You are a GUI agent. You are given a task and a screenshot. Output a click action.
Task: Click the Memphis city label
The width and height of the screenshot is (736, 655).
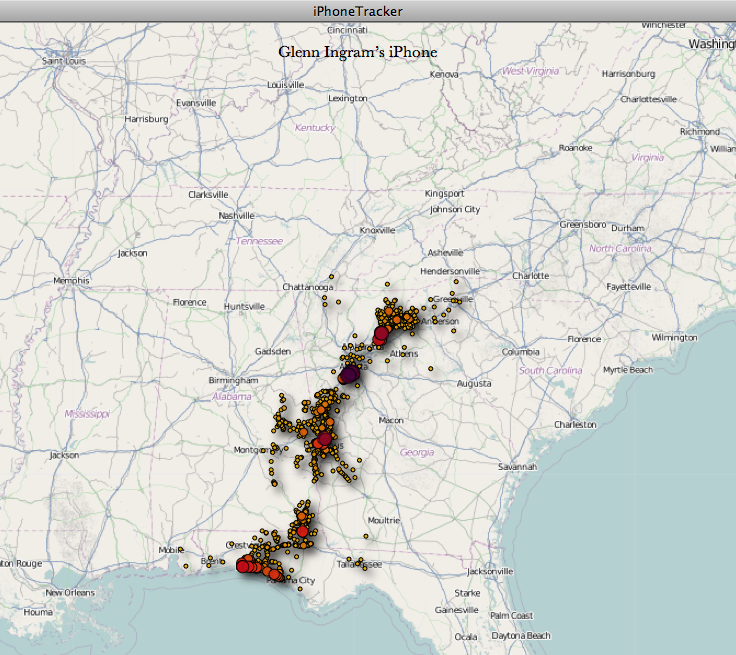pyautogui.click(x=71, y=281)
